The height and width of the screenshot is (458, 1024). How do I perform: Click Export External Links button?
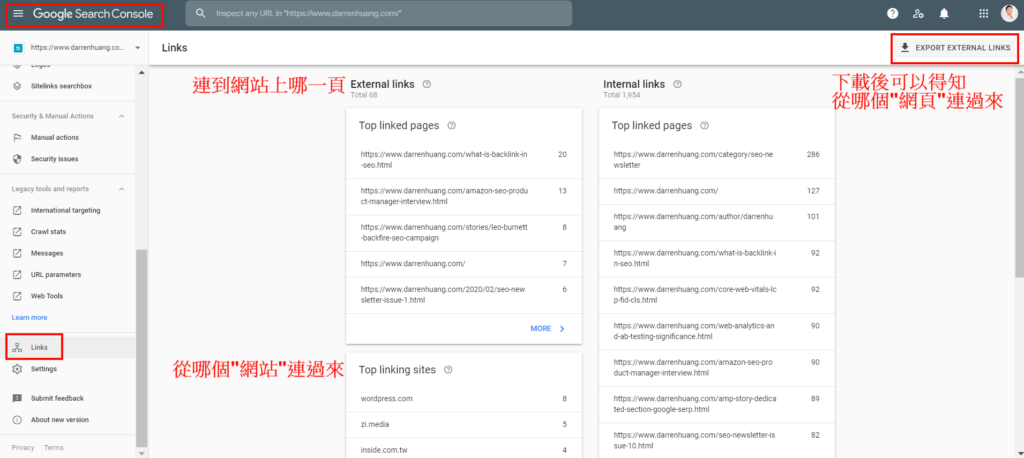pyautogui.click(x=955, y=48)
